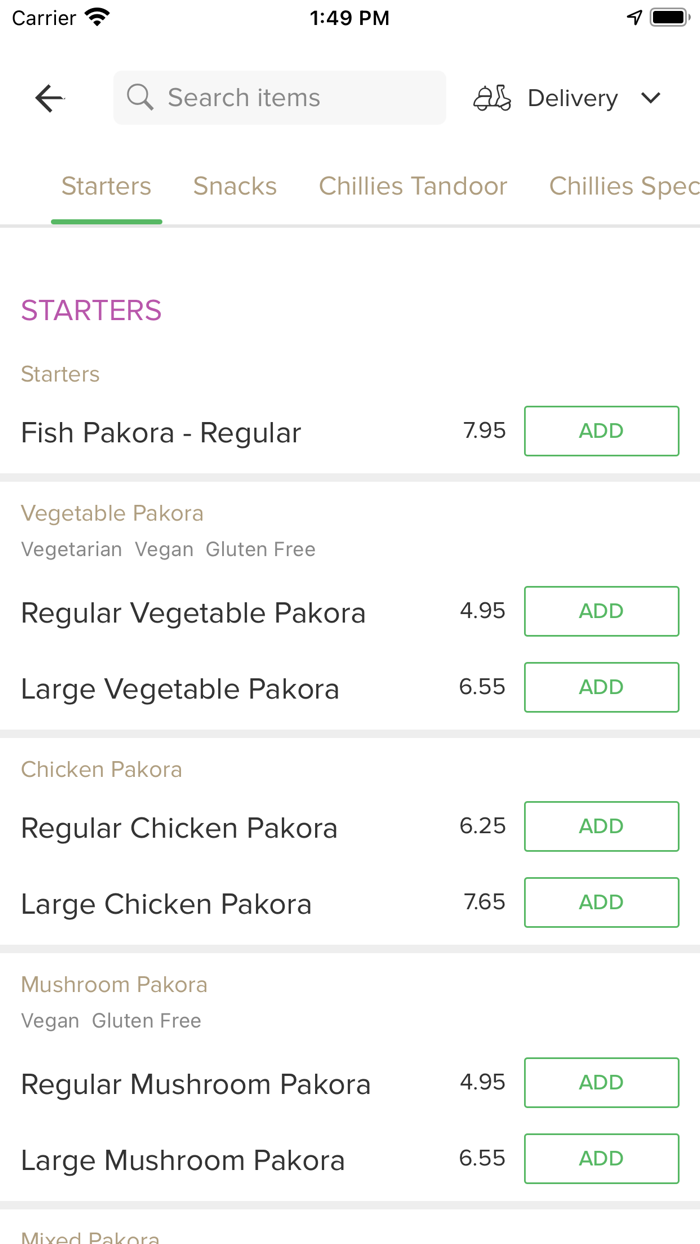The height and width of the screenshot is (1244, 700).
Task: Tap the location arrow status icon
Action: tap(634, 18)
